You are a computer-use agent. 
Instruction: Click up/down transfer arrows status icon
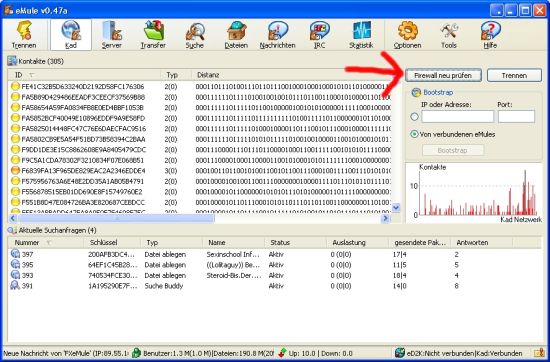point(283,353)
